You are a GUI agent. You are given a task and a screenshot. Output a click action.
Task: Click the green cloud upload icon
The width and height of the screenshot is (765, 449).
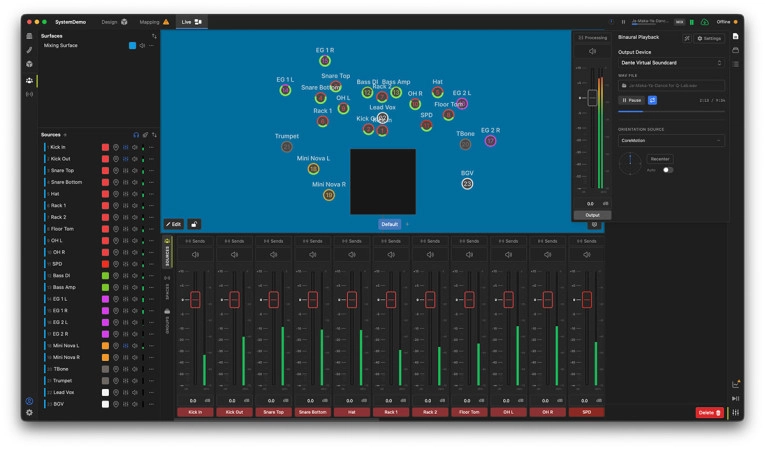[705, 22]
